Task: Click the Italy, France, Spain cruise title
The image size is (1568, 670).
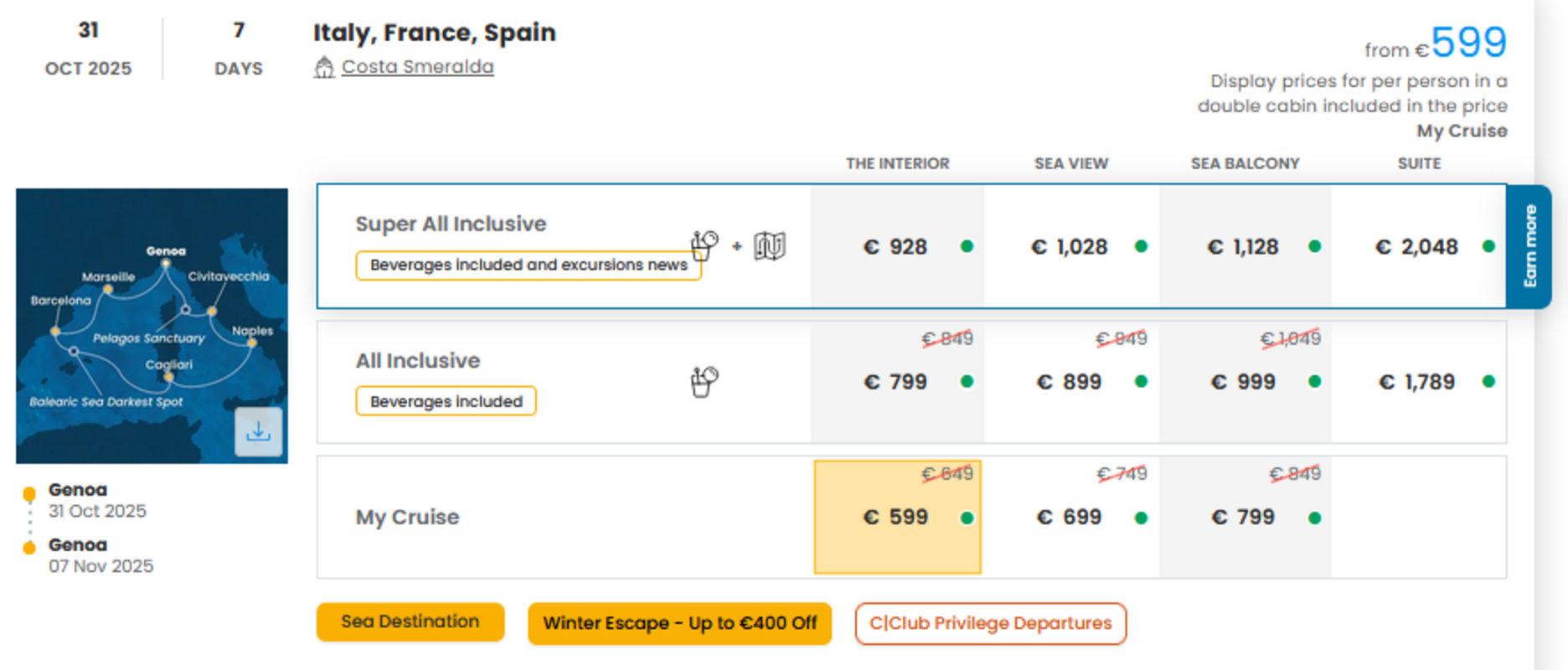Action: point(435,33)
